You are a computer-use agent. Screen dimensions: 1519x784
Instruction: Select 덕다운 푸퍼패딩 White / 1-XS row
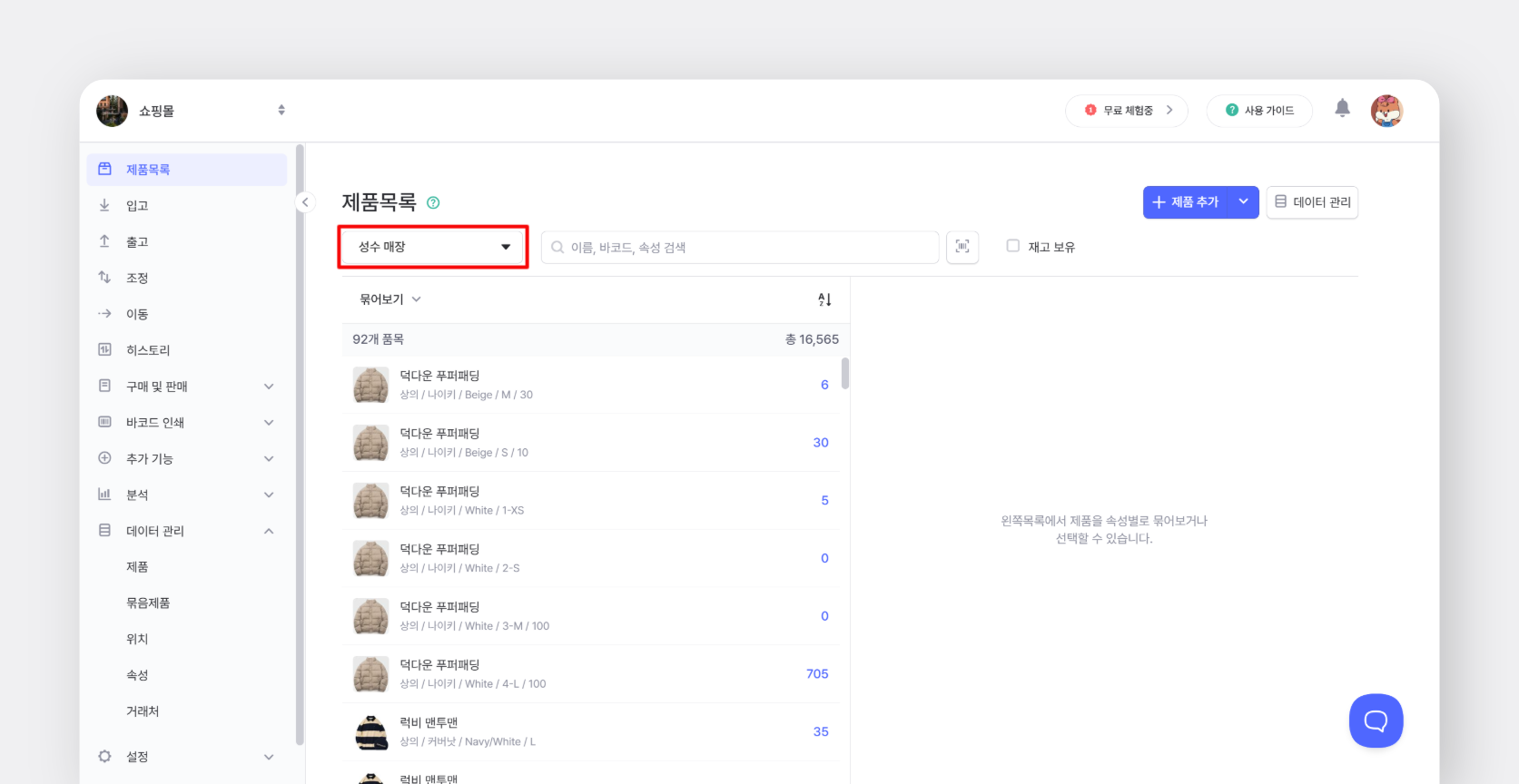pyautogui.click(x=590, y=501)
